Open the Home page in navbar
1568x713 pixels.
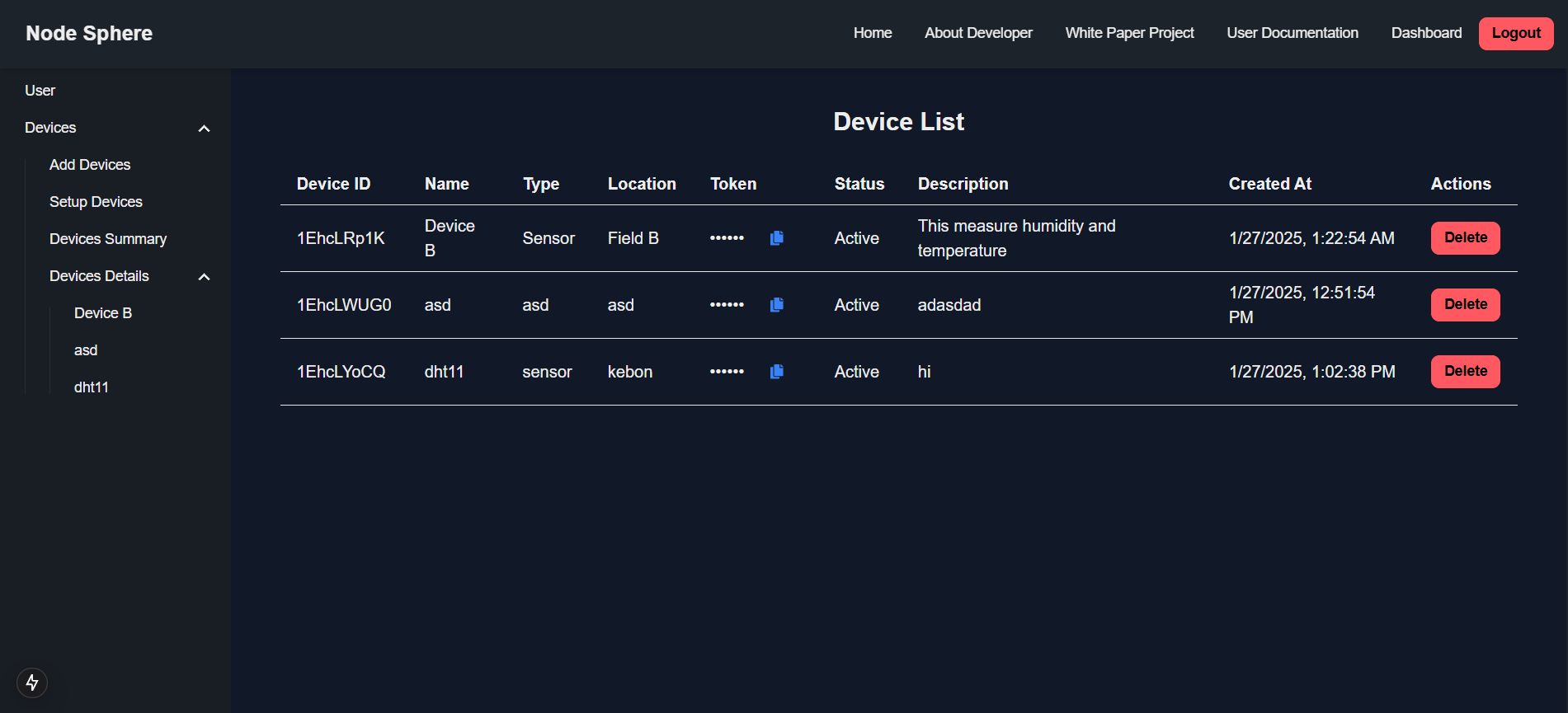pyautogui.click(x=872, y=33)
